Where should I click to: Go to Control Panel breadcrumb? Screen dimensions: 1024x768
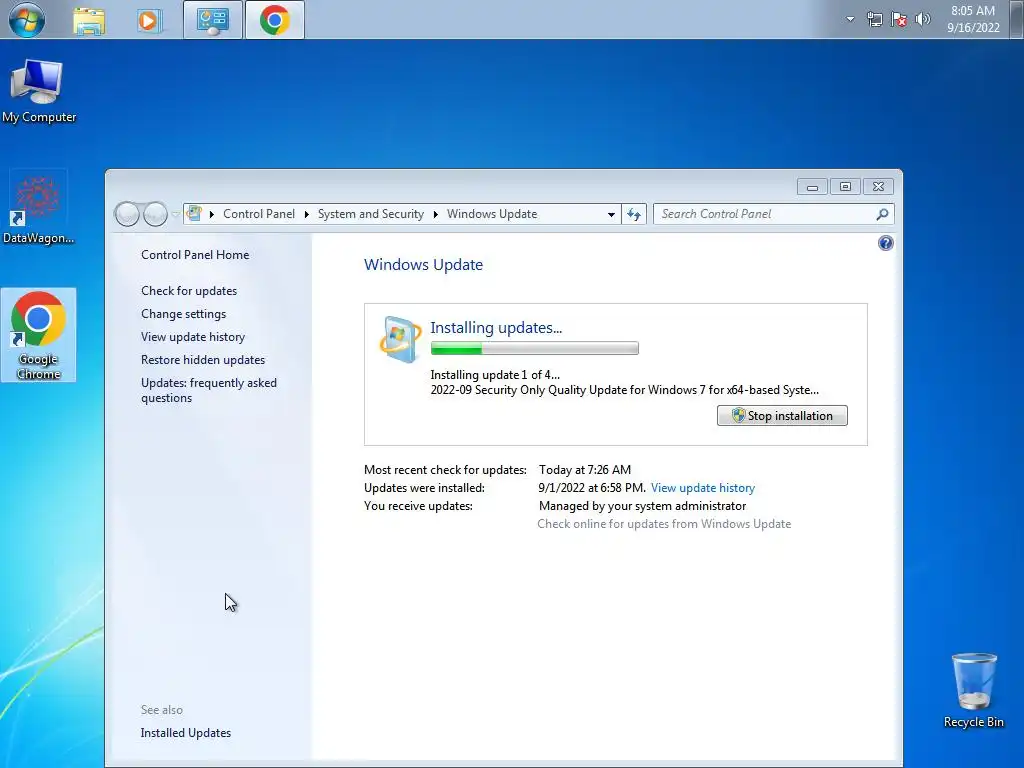tap(259, 214)
